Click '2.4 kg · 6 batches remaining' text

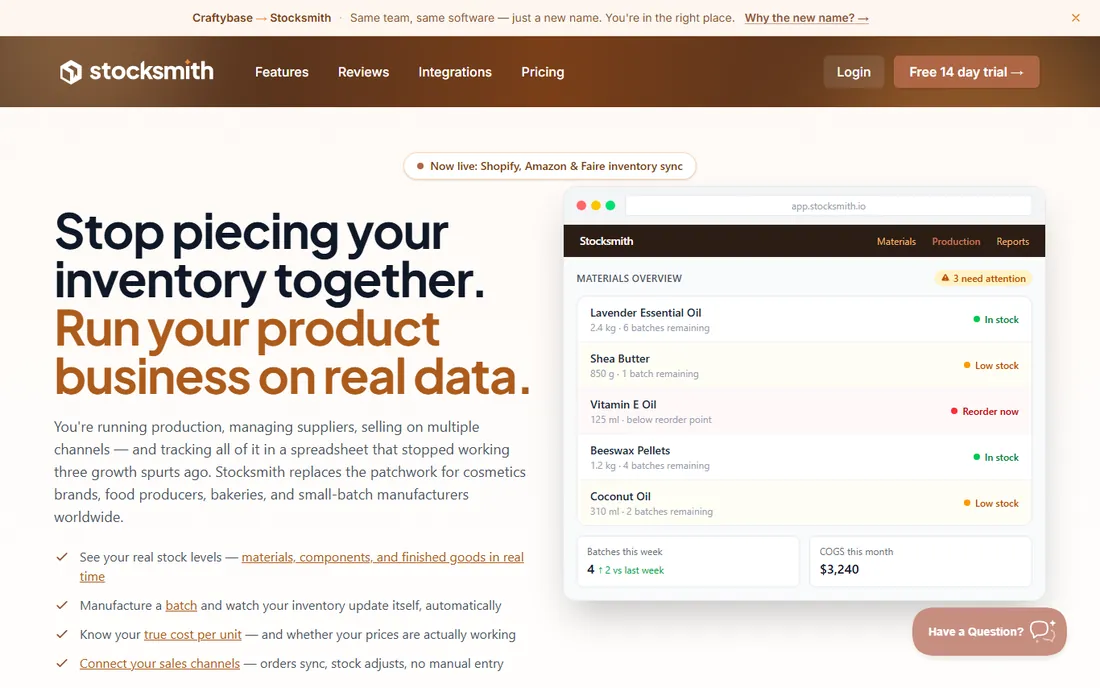(650, 328)
